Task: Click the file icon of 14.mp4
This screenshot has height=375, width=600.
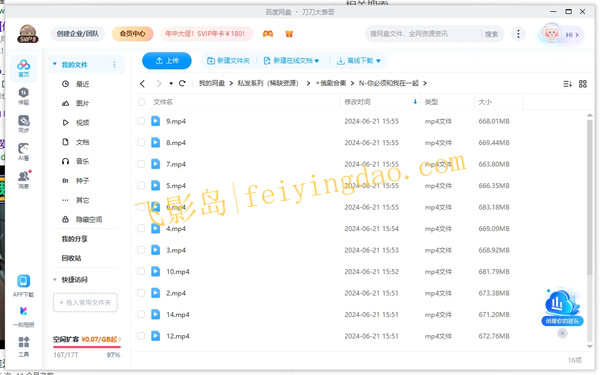Action: click(x=155, y=314)
